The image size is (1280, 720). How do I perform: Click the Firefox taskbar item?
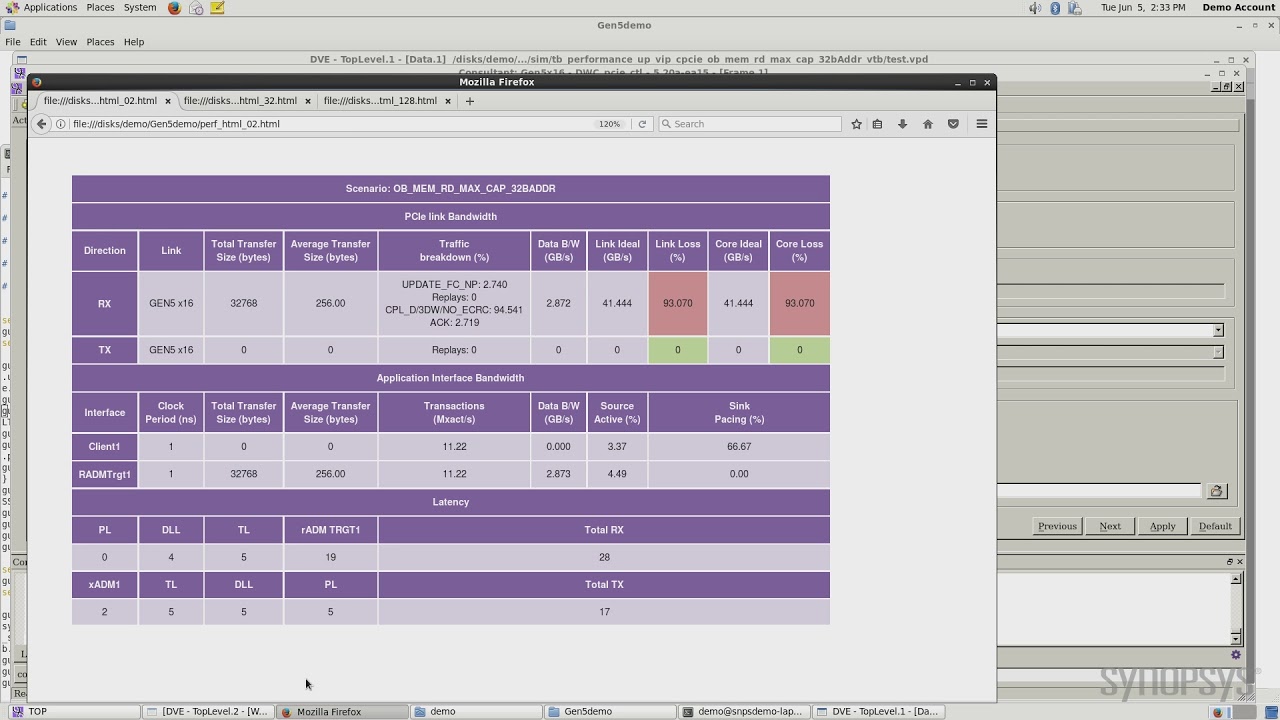(x=341, y=712)
